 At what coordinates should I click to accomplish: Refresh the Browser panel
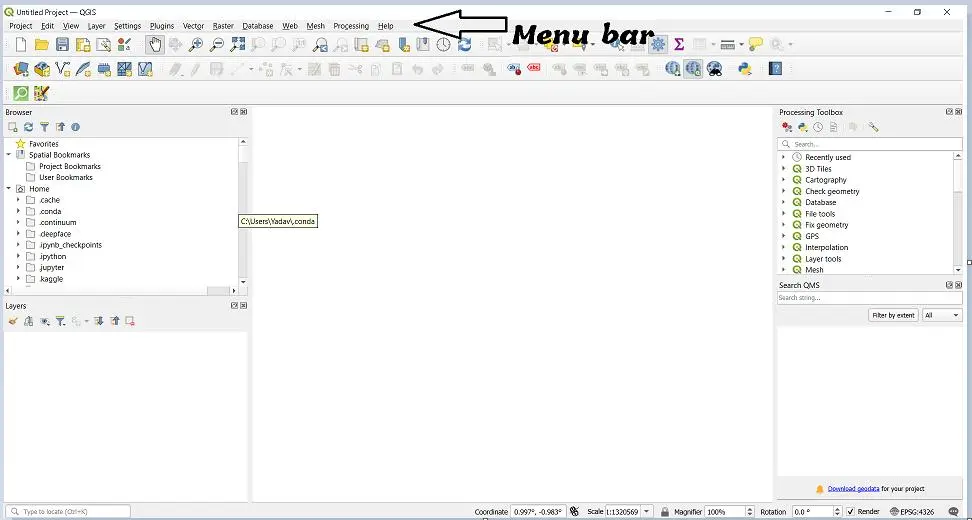click(x=28, y=127)
